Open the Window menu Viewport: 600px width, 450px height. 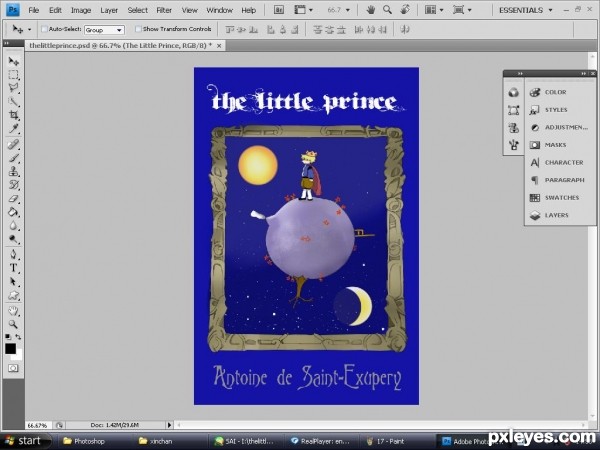[219, 10]
